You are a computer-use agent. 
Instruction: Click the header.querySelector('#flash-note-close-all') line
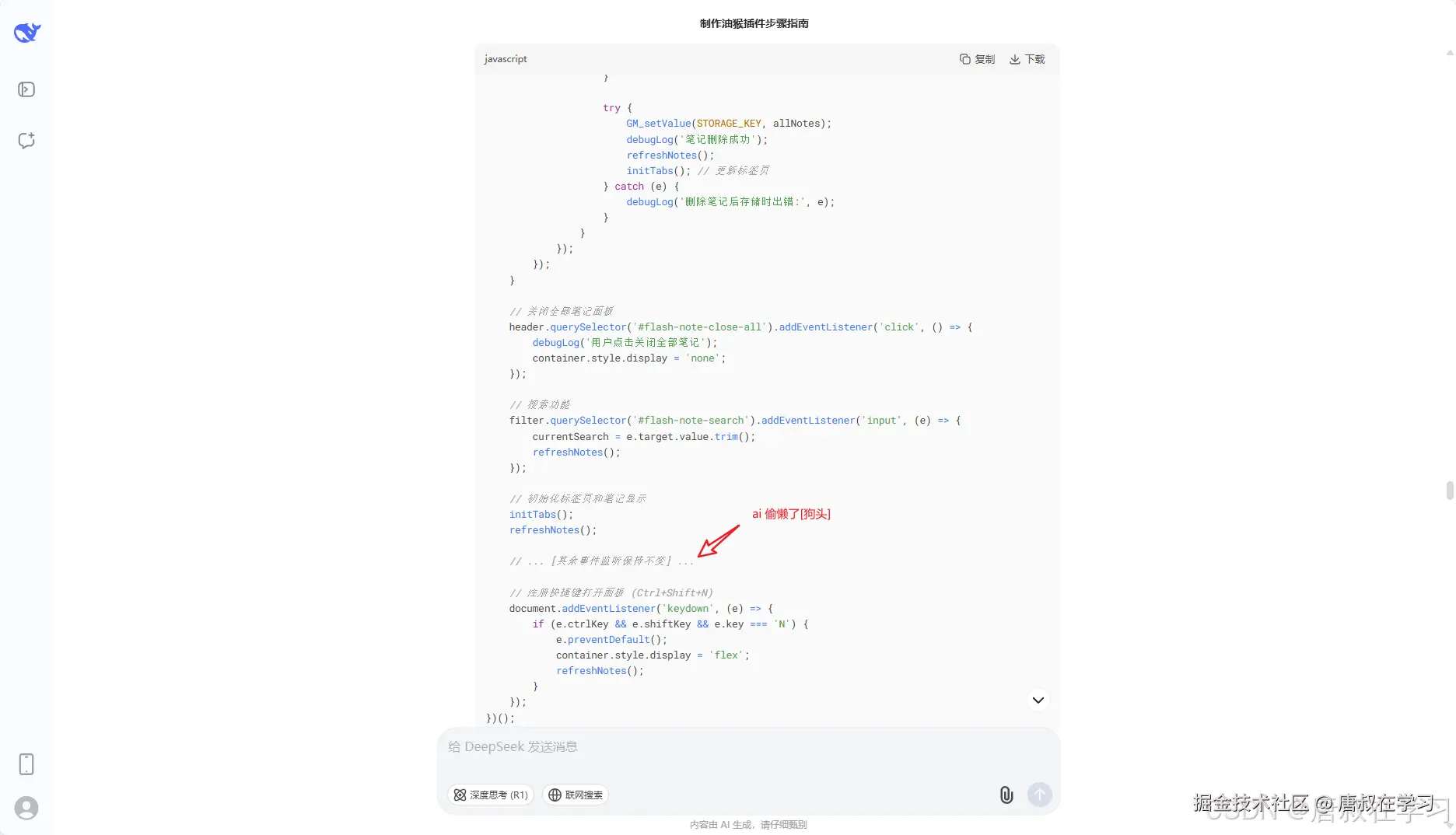click(x=740, y=327)
